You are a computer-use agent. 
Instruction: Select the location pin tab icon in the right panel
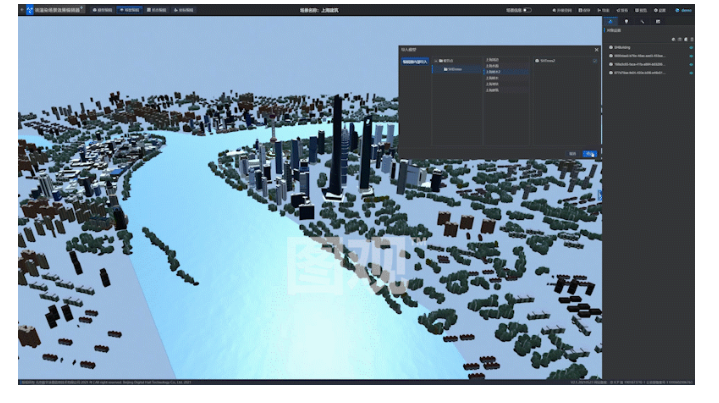(x=626, y=22)
